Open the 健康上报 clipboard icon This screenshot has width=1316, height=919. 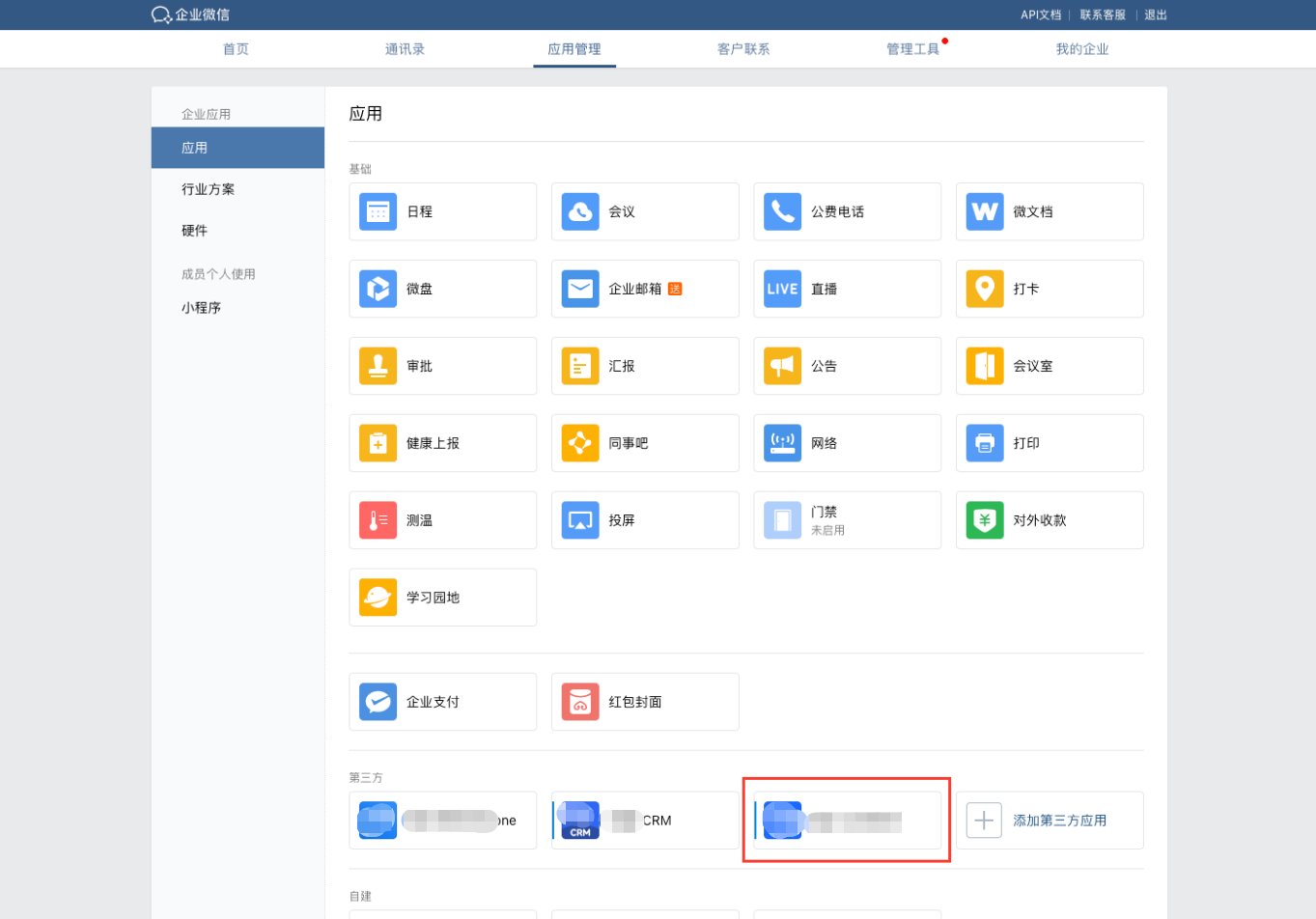pyautogui.click(x=378, y=443)
